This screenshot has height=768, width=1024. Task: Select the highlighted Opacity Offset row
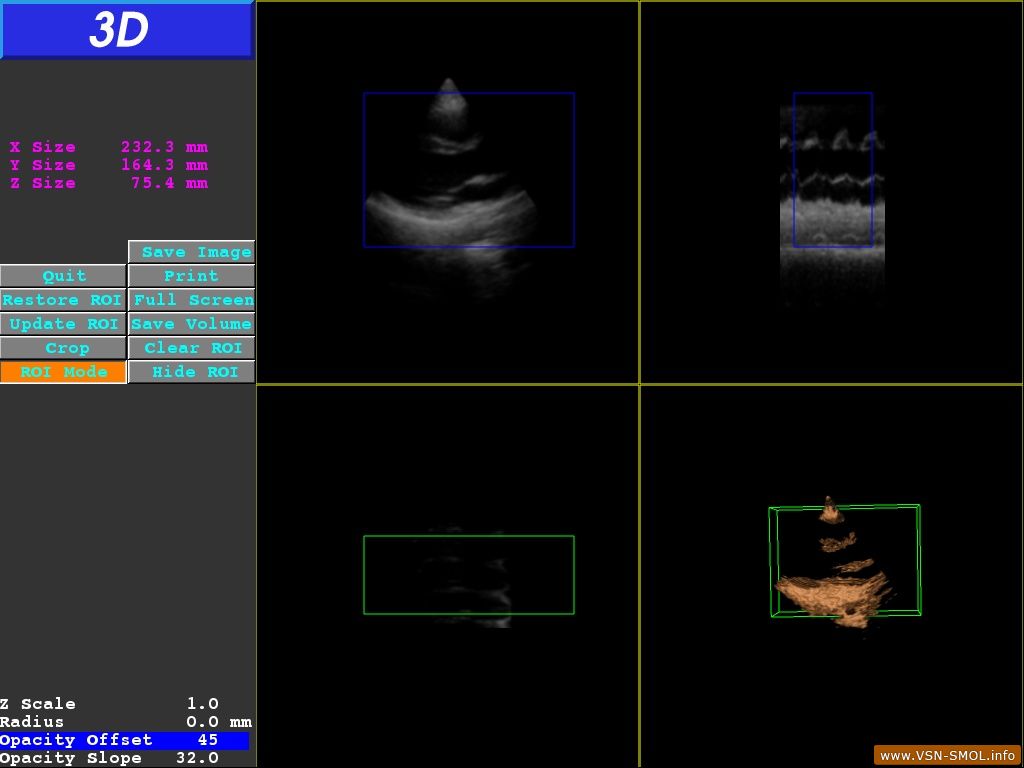pos(124,741)
